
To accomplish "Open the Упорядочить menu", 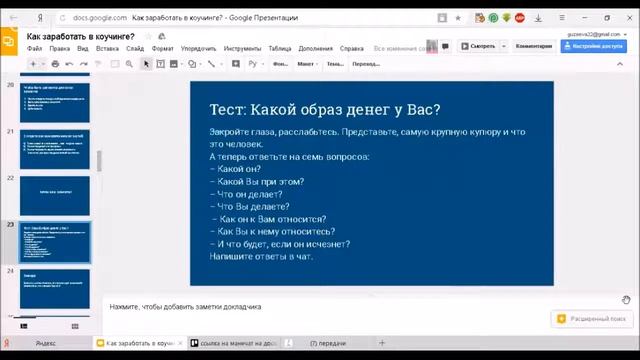I will tap(198, 49).
